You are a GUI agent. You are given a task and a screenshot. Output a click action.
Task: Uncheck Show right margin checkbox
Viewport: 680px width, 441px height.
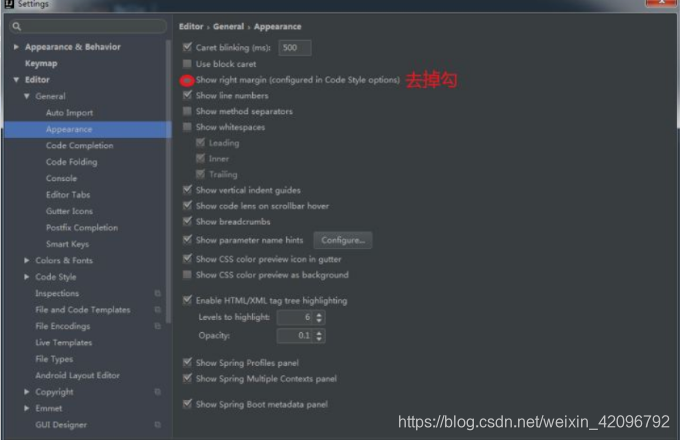pos(187,80)
